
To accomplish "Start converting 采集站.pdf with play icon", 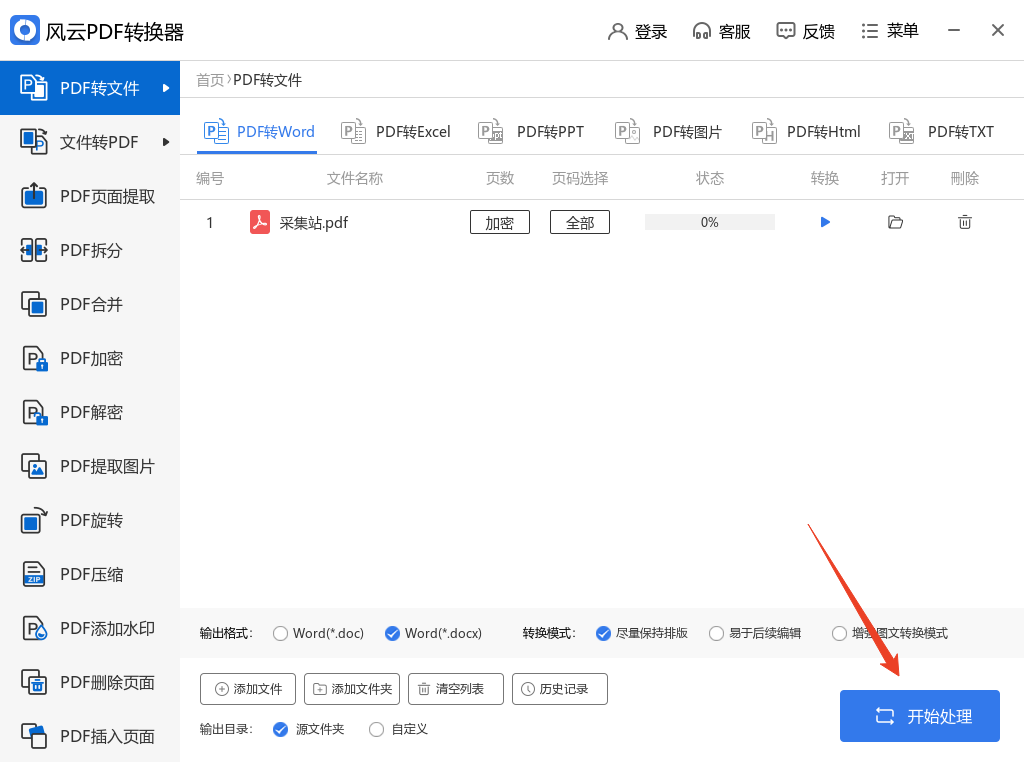I will point(825,223).
